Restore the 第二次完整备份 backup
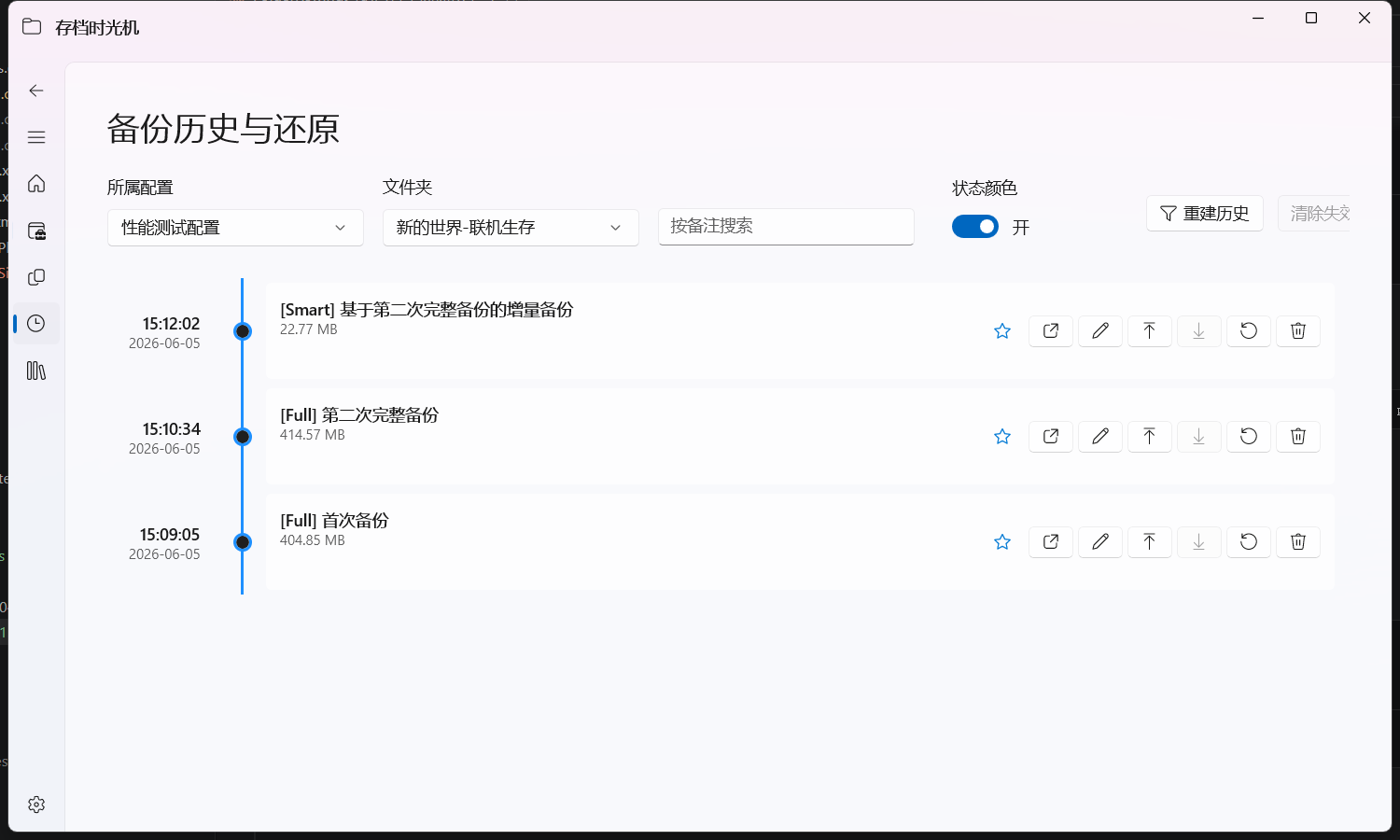Screen dimensions: 1400x840 [x=1249, y=437]
